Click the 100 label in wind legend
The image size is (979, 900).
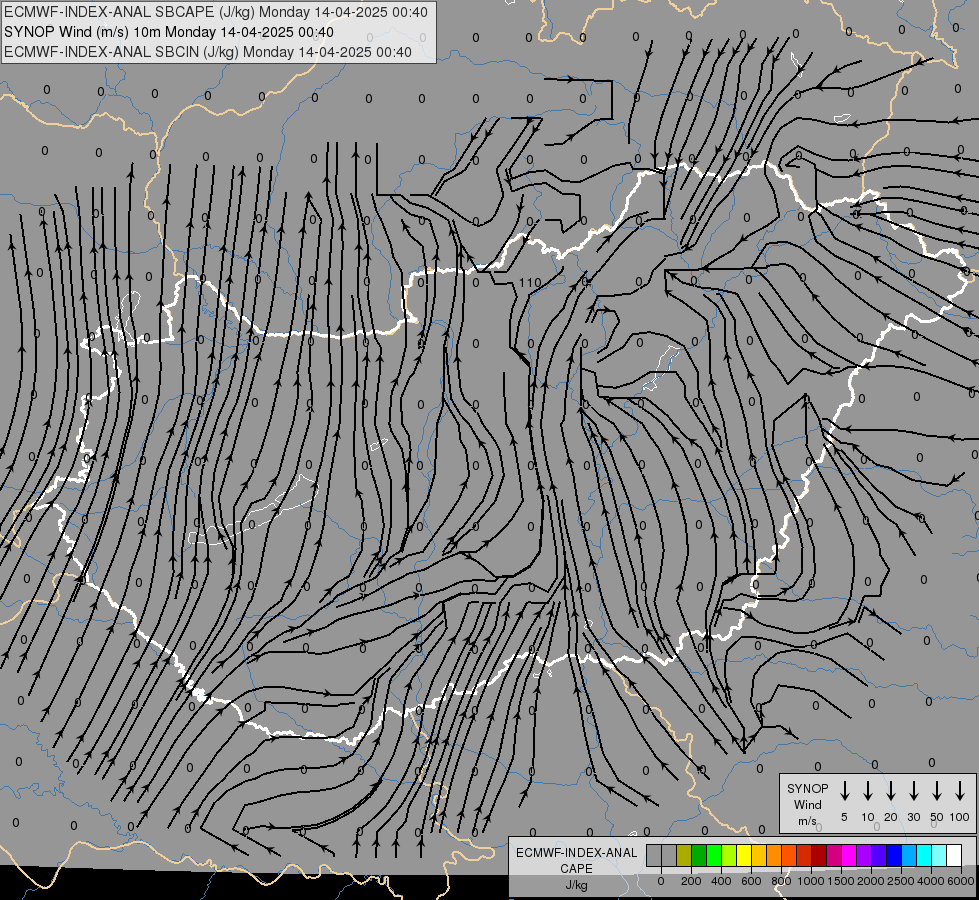pyautogui.click(x=960, y=817)
